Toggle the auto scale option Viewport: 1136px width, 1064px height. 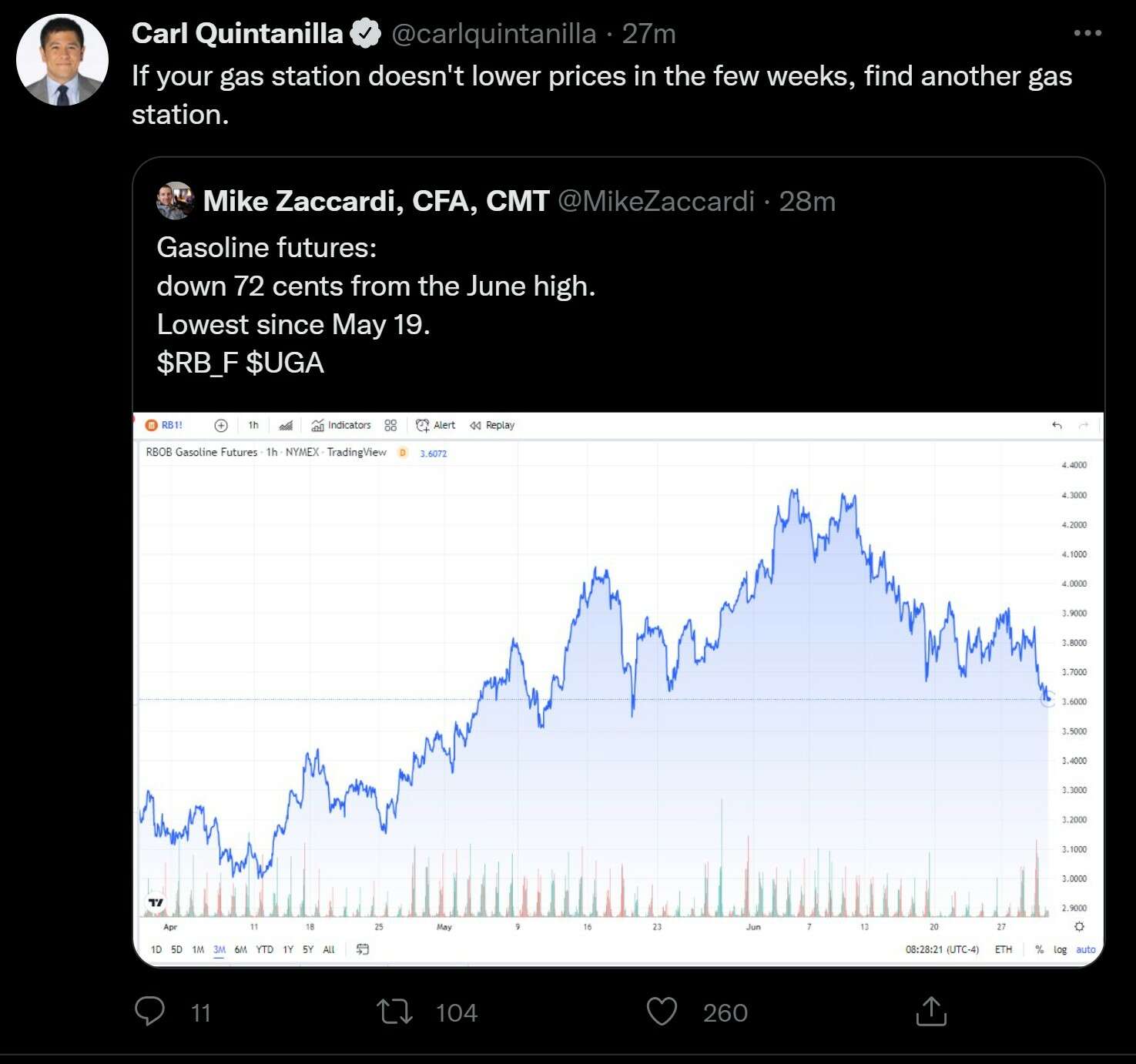tap(1086, 949)
